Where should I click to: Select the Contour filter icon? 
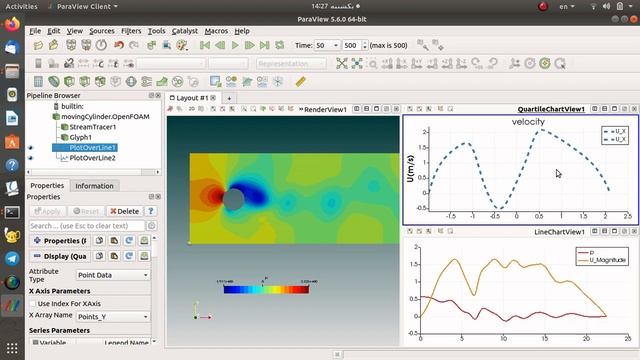[x=54, y=82]
